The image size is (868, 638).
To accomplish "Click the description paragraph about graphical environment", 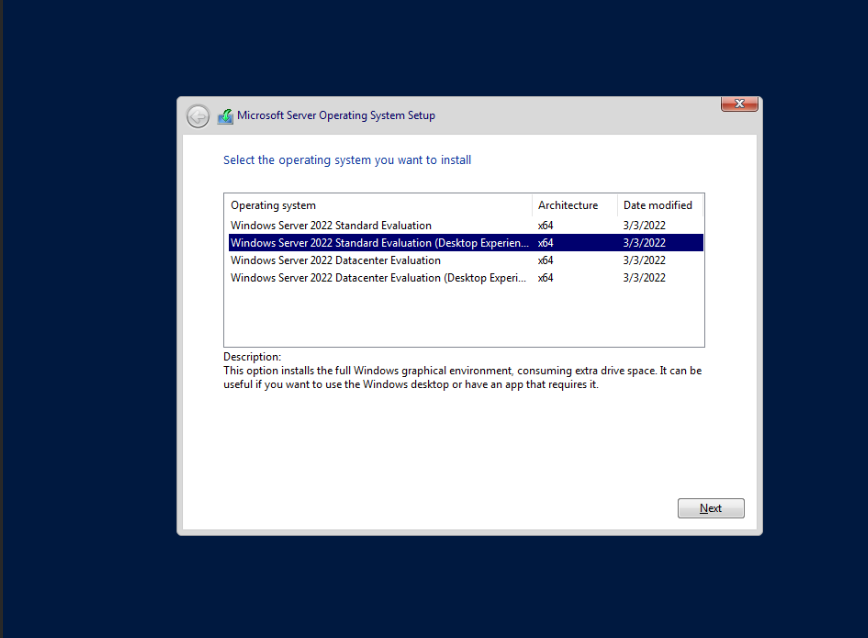I will point(461,377).
